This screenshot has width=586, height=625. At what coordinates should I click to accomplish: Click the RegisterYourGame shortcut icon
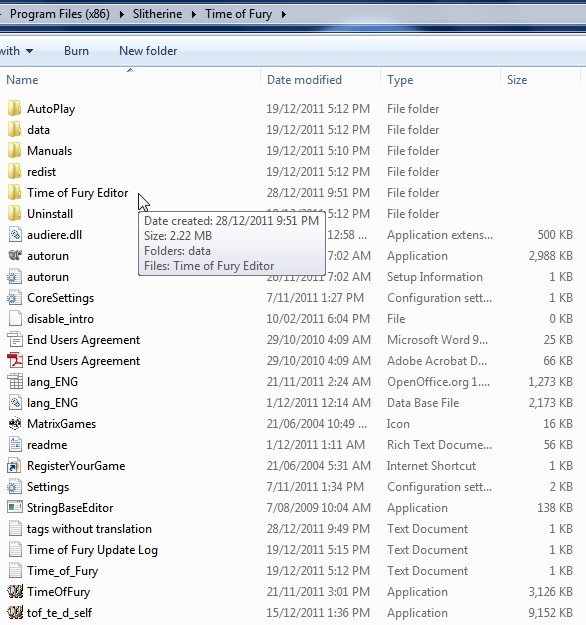pos(15,466)
